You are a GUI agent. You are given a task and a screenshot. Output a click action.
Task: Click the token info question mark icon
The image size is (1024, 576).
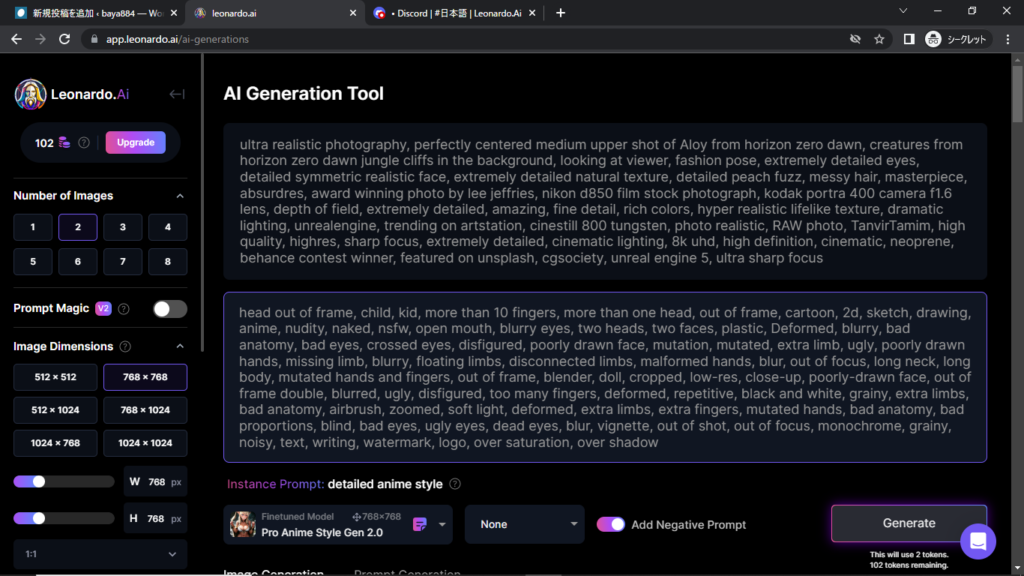(x=84, y=143)
